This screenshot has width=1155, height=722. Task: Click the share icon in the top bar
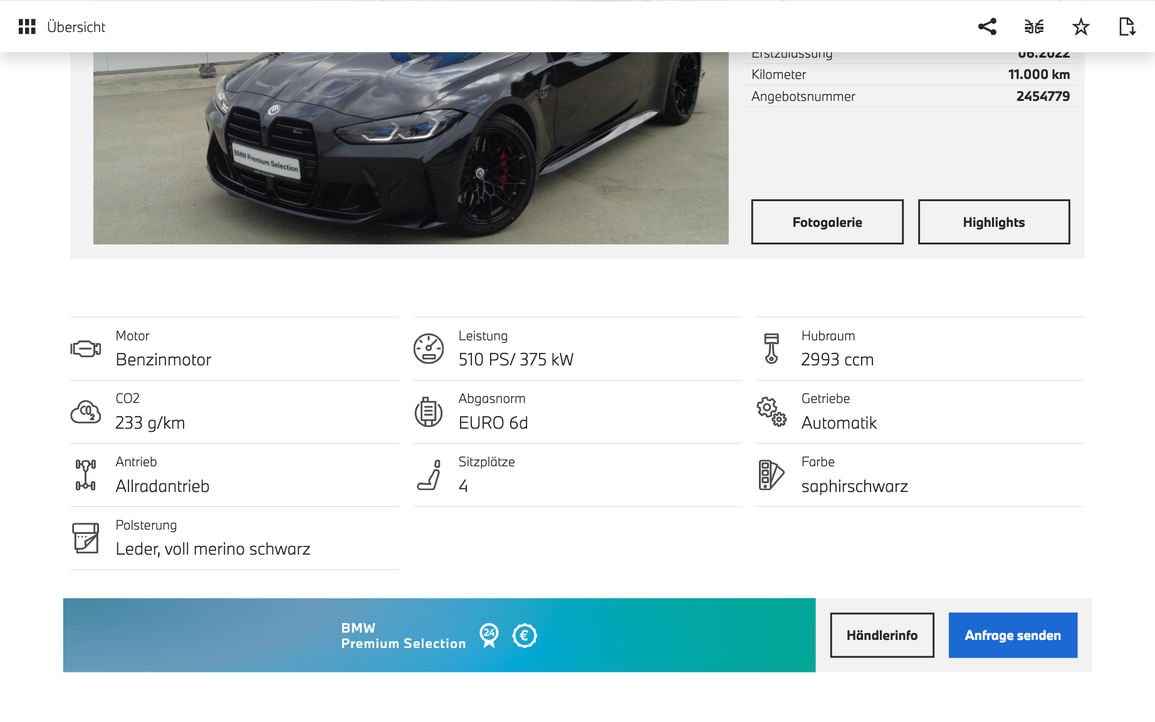[987, 26]
